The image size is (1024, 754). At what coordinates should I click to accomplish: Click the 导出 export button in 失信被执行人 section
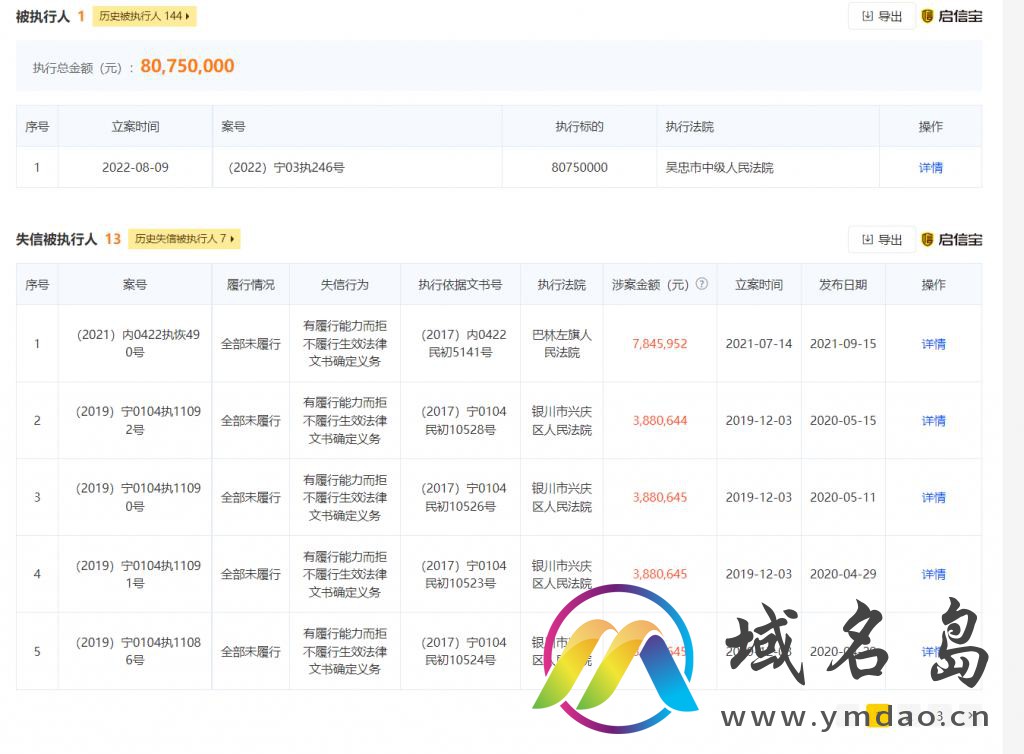(x=881, y=240)
